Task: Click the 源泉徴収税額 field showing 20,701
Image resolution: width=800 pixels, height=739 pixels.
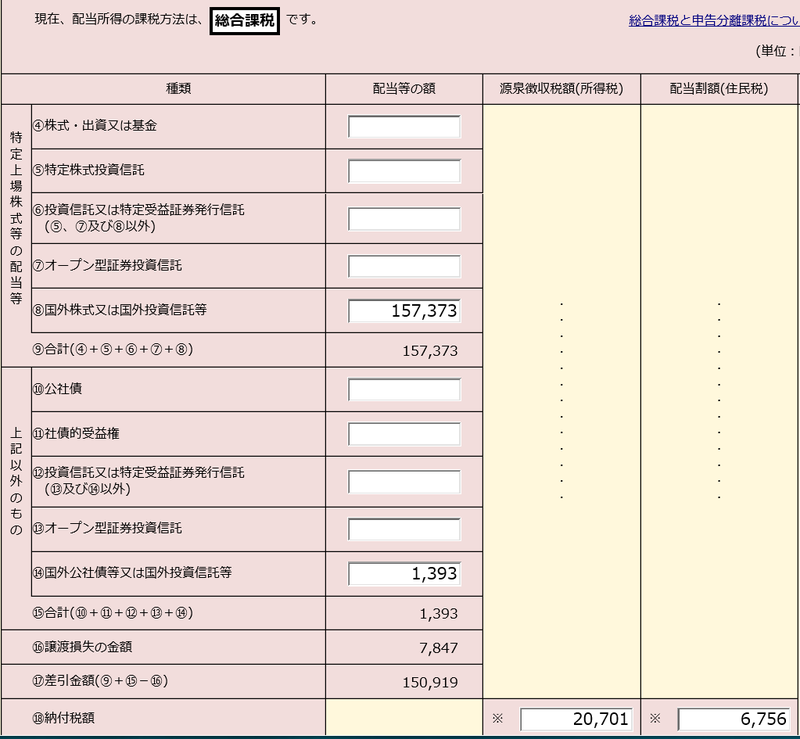Action: 576,719
